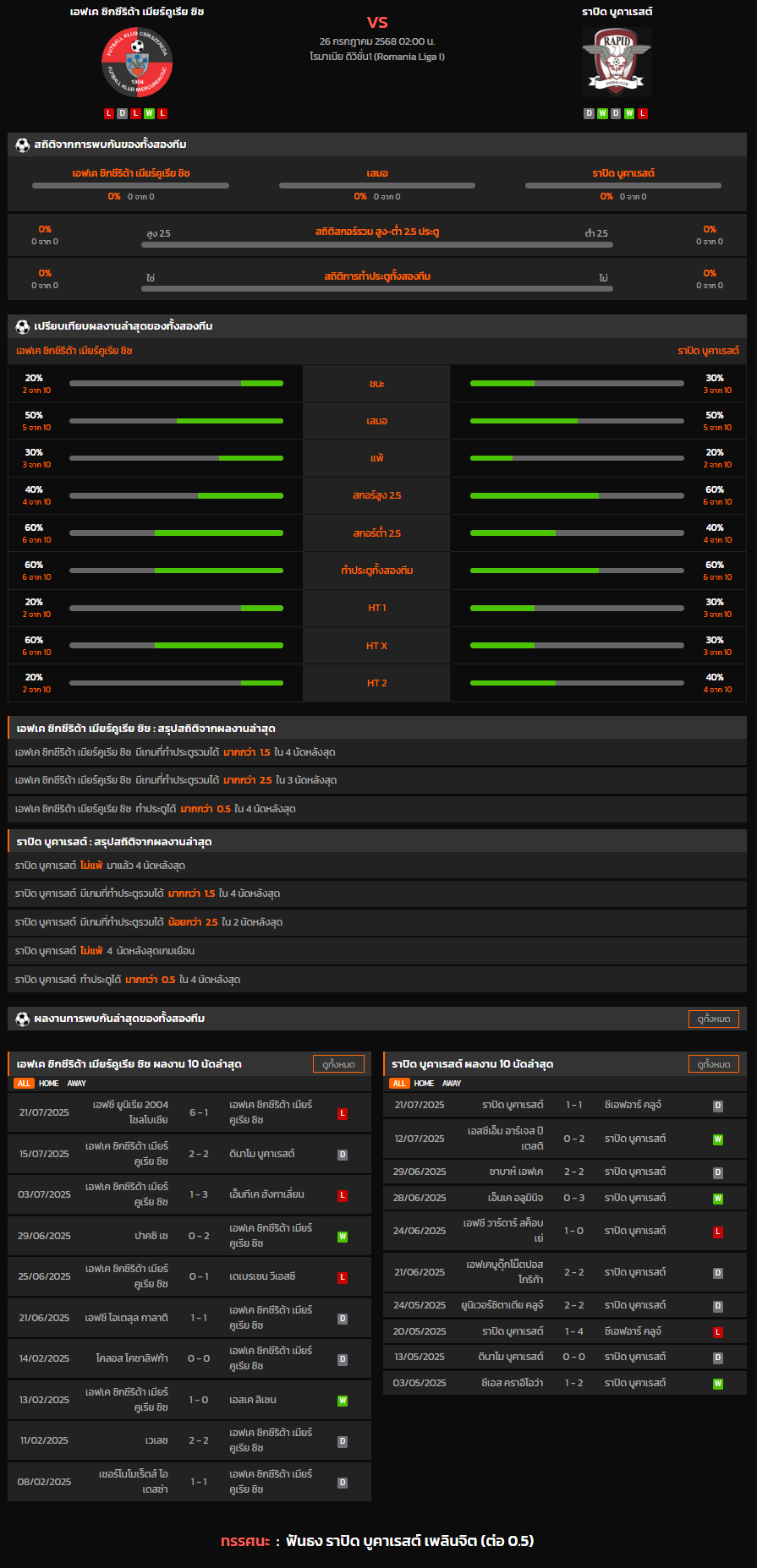
Task: Click opponent เอ็นเค อลูมินิจ in Rapid's table
Action: tap(515, 1198)
